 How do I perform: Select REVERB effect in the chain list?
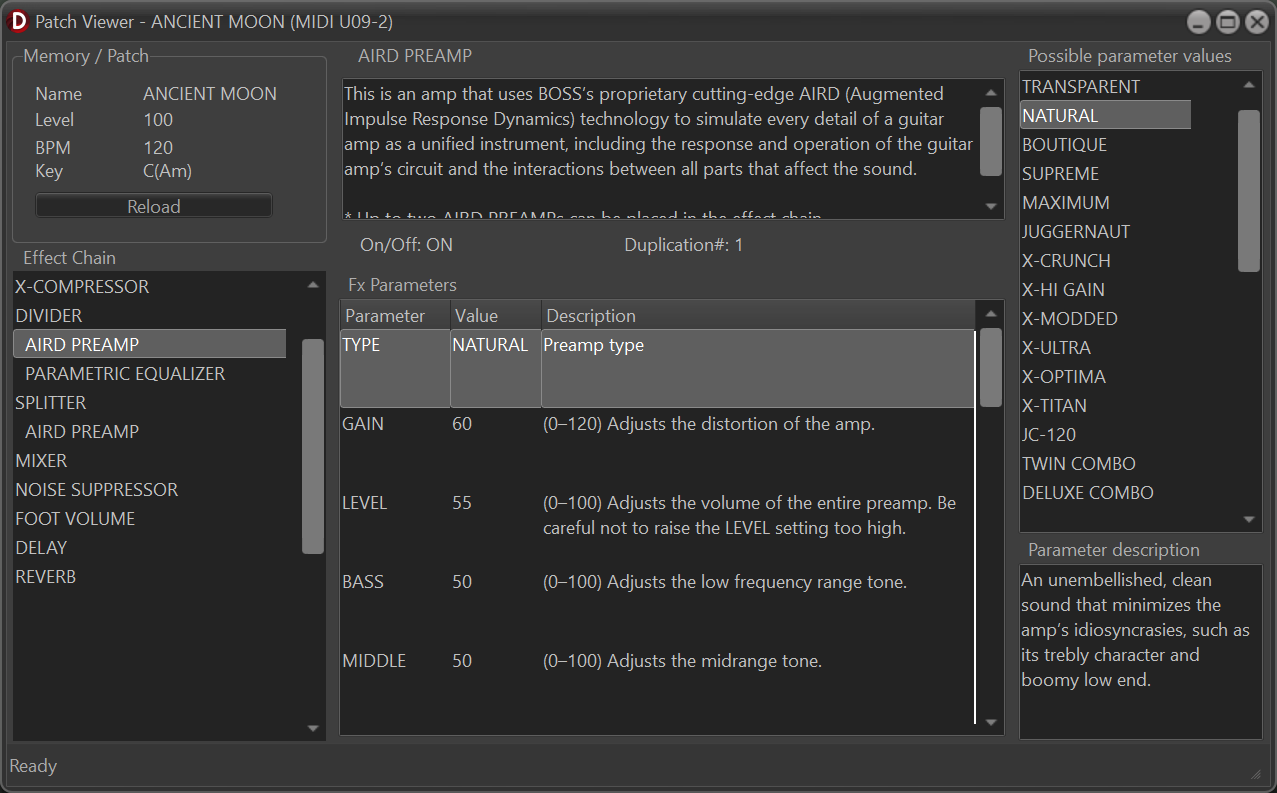pyautogui.click(x=45, y=577)
